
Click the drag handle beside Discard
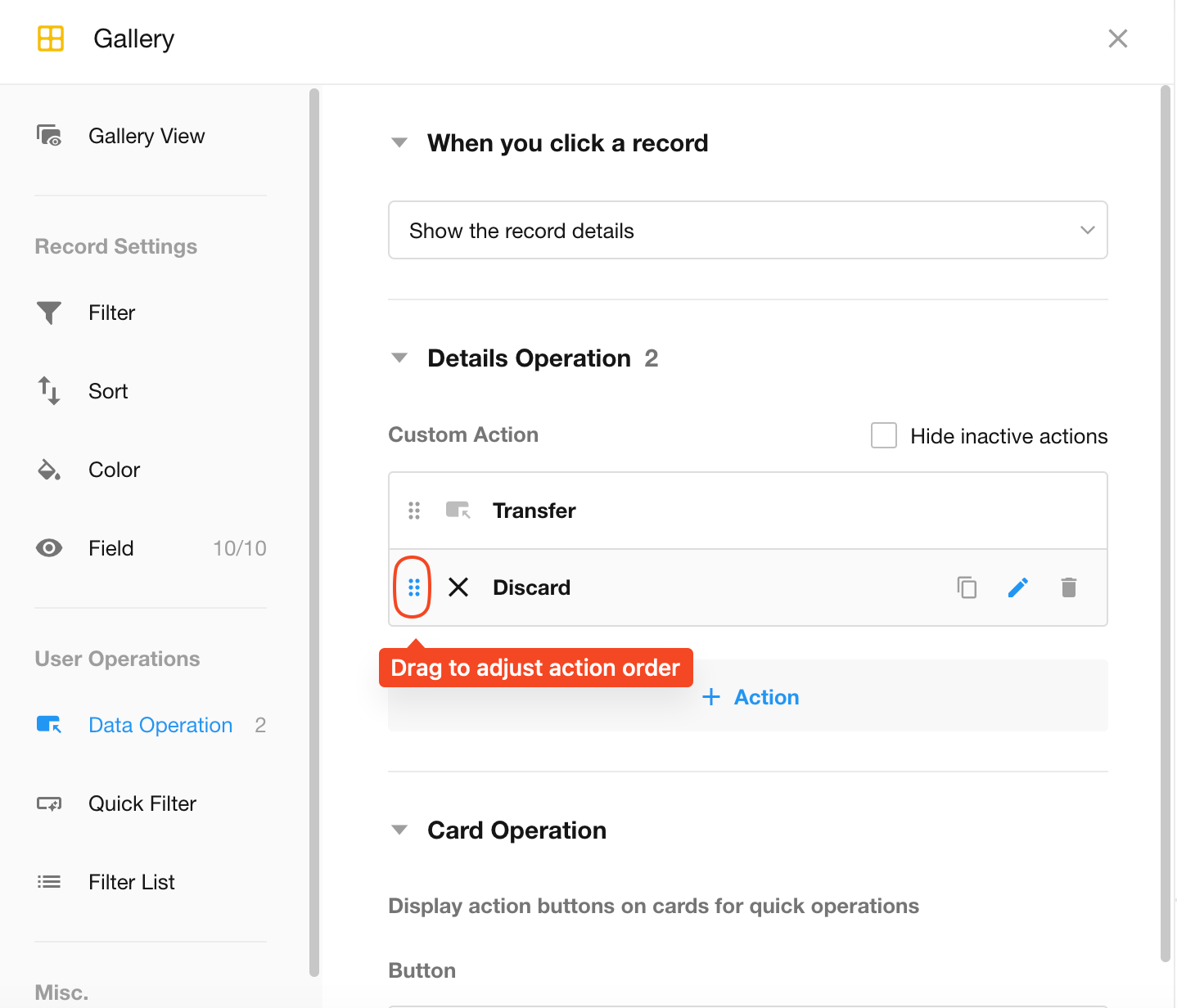(x=413, y=587)
